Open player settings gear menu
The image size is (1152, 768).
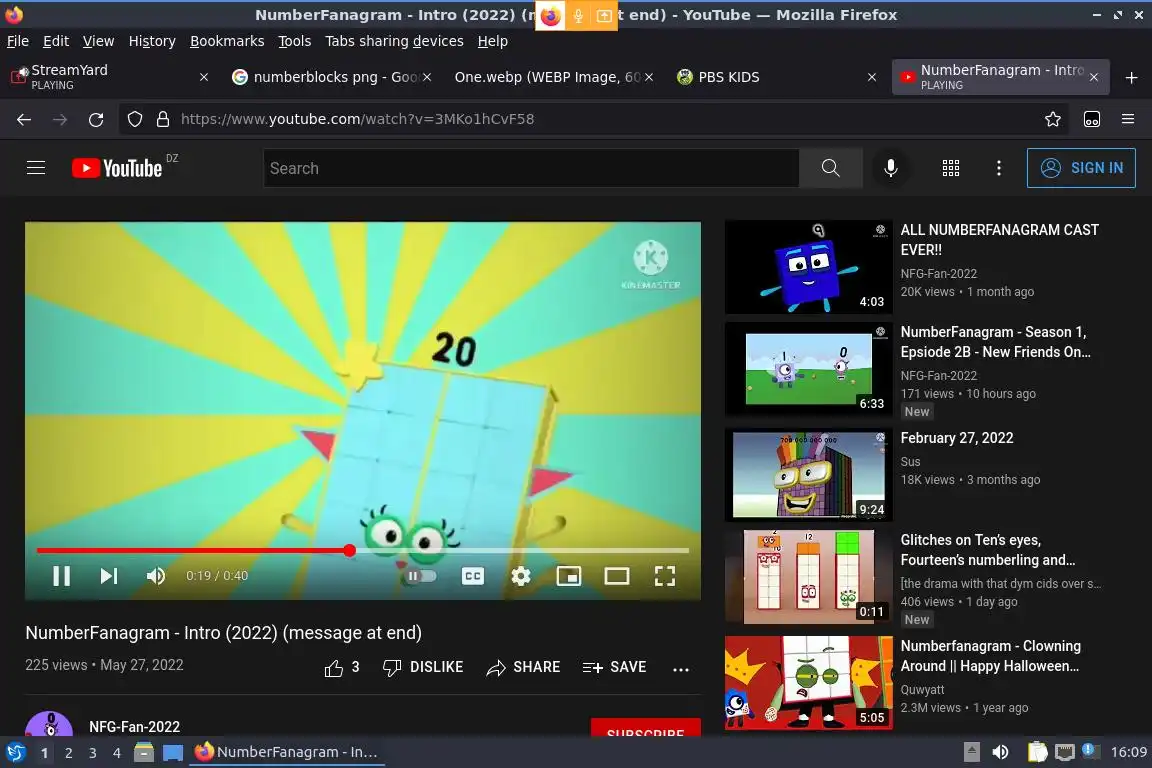(x=521, y=576)
